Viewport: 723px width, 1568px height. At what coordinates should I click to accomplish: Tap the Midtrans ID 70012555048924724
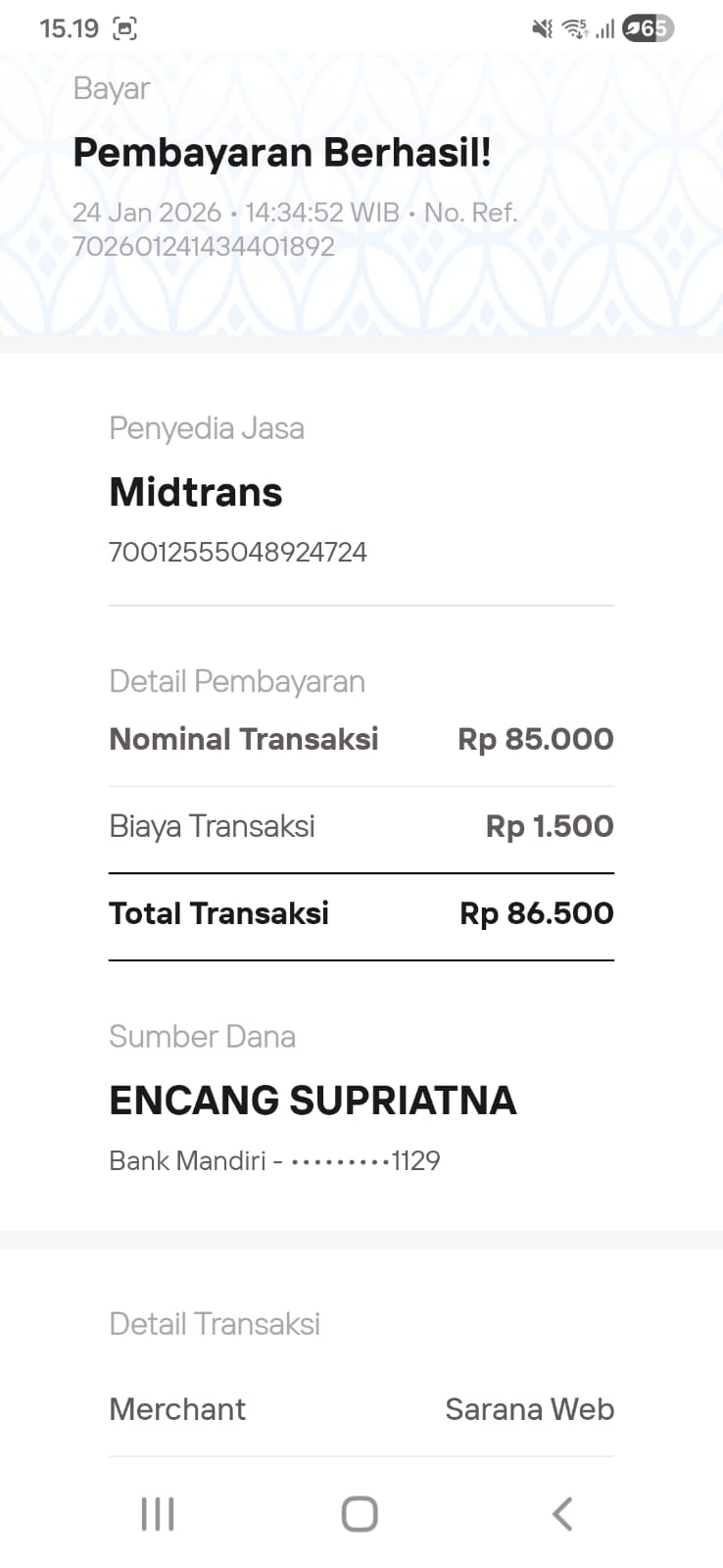click(x=238, y=552)
